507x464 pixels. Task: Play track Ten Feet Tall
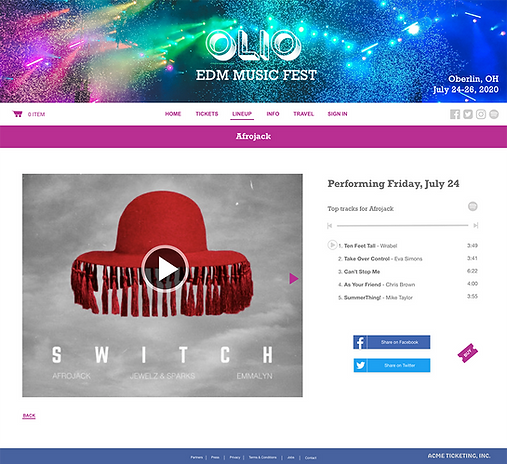tap(332, 245)
